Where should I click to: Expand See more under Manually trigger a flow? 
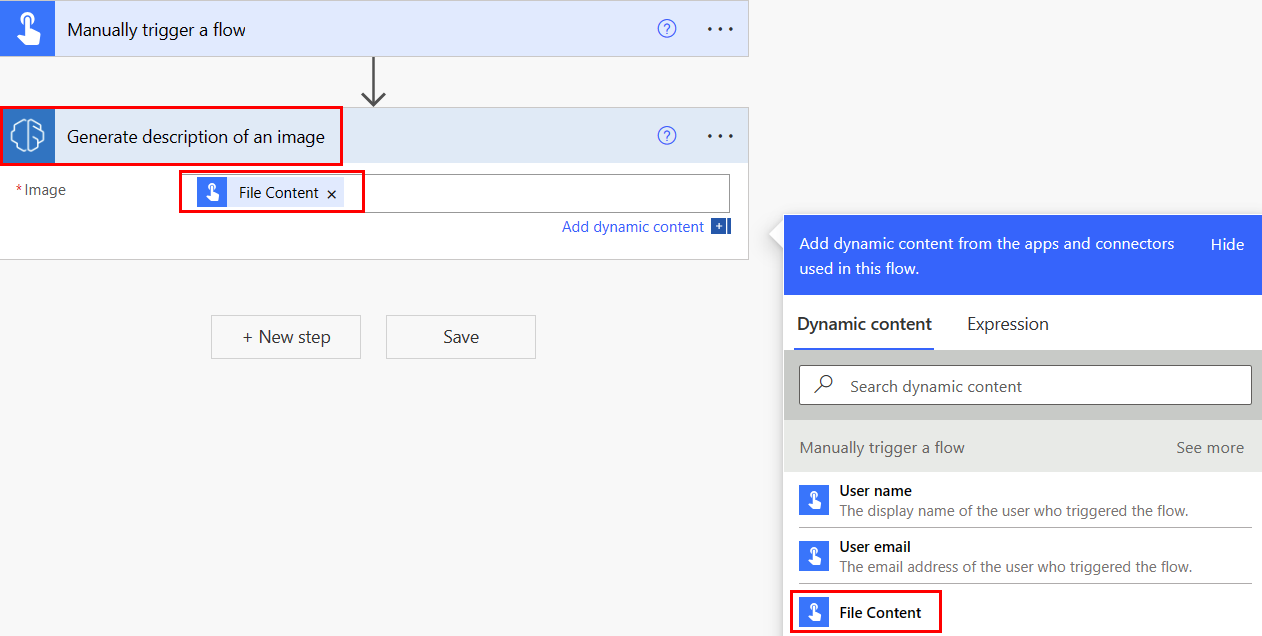pyautogui.click(x=1209, y=447)
